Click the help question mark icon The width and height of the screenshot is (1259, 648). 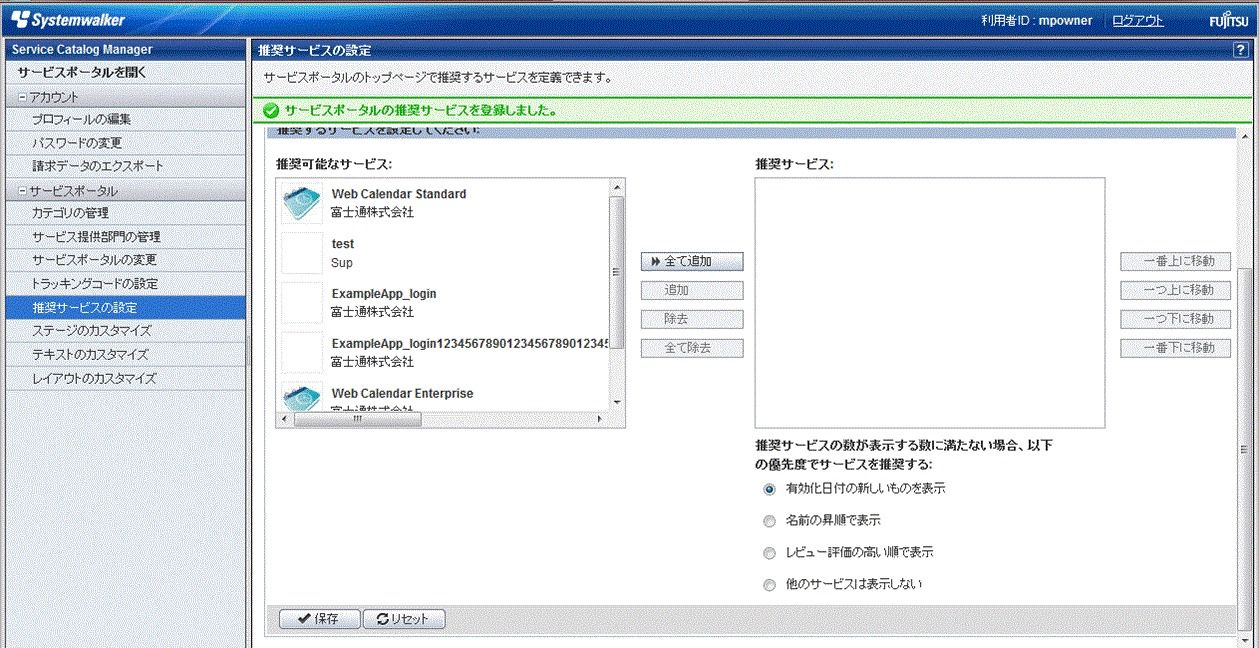[x=1240, y=50]
